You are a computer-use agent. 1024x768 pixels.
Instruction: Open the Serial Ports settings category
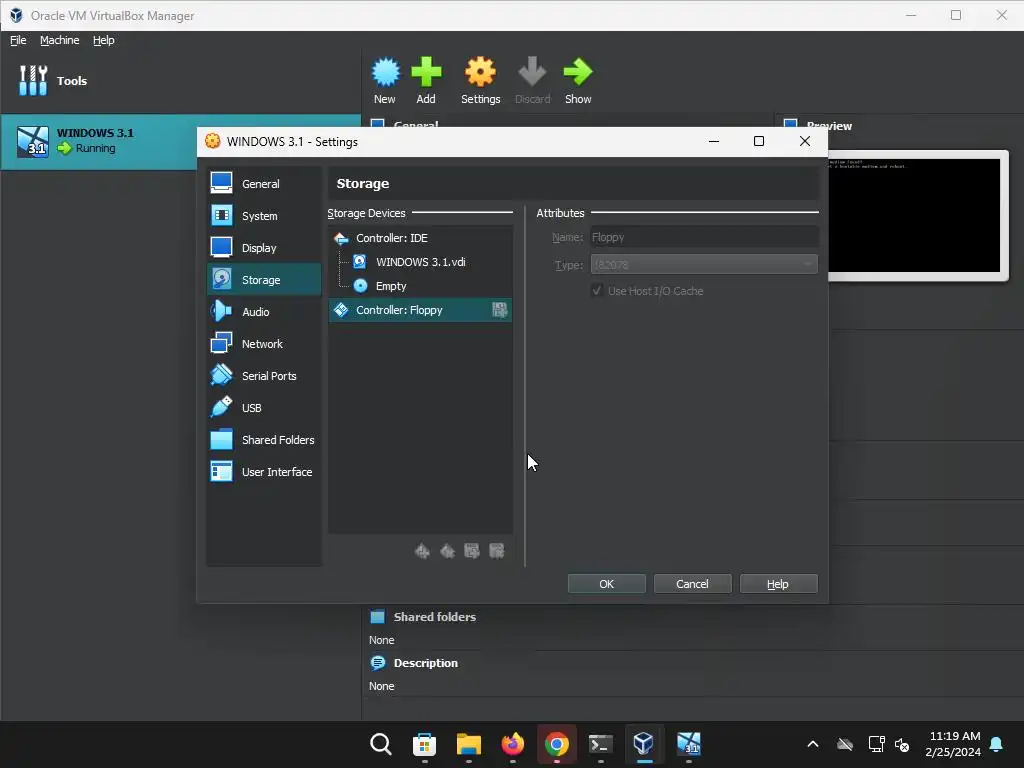pos(264,376)
